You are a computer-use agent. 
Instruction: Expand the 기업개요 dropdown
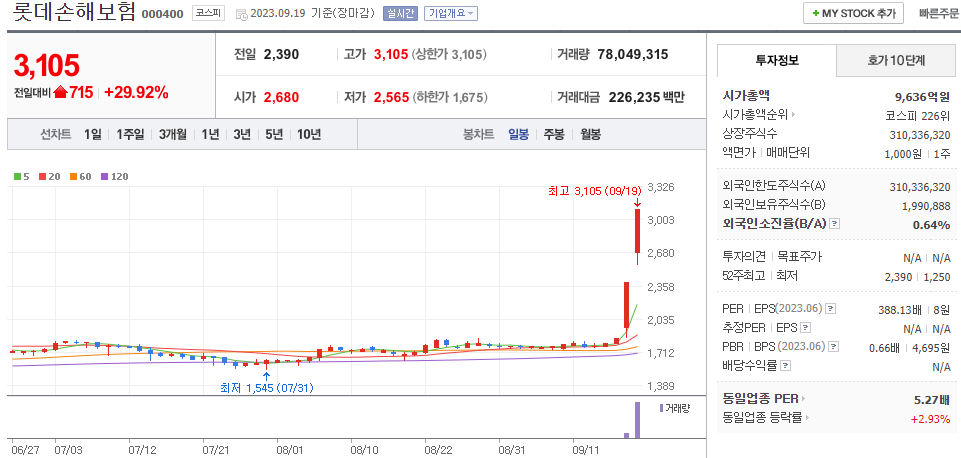(450, 13)
